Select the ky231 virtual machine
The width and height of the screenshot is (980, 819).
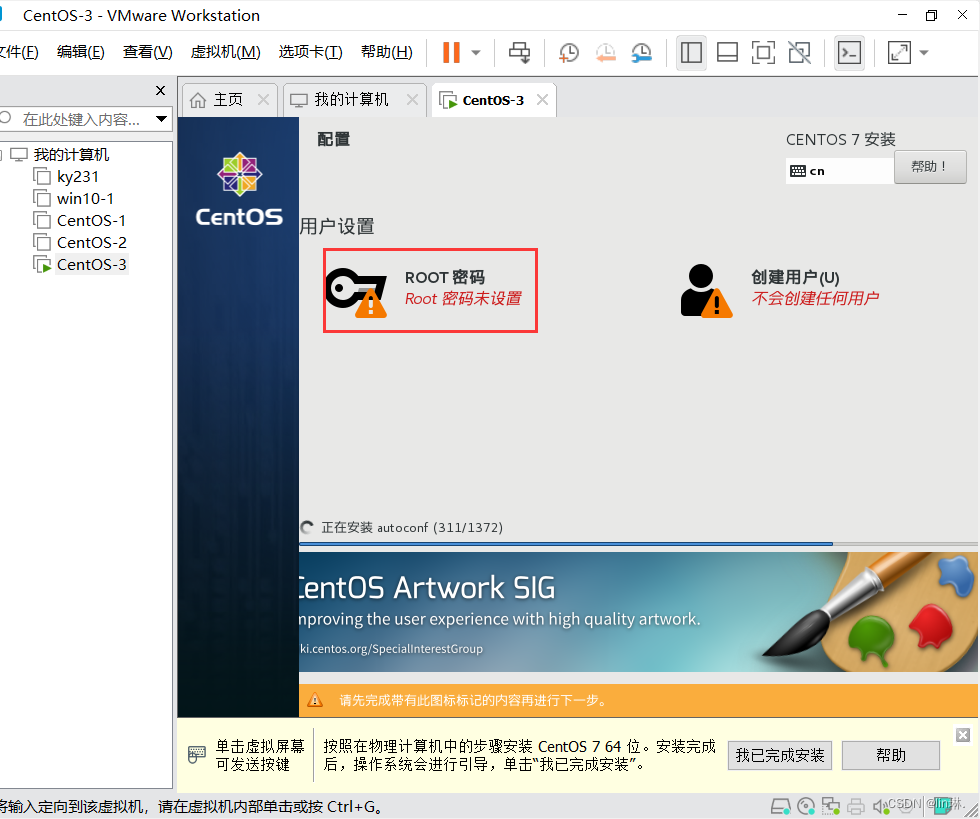[x=78, y=177]
